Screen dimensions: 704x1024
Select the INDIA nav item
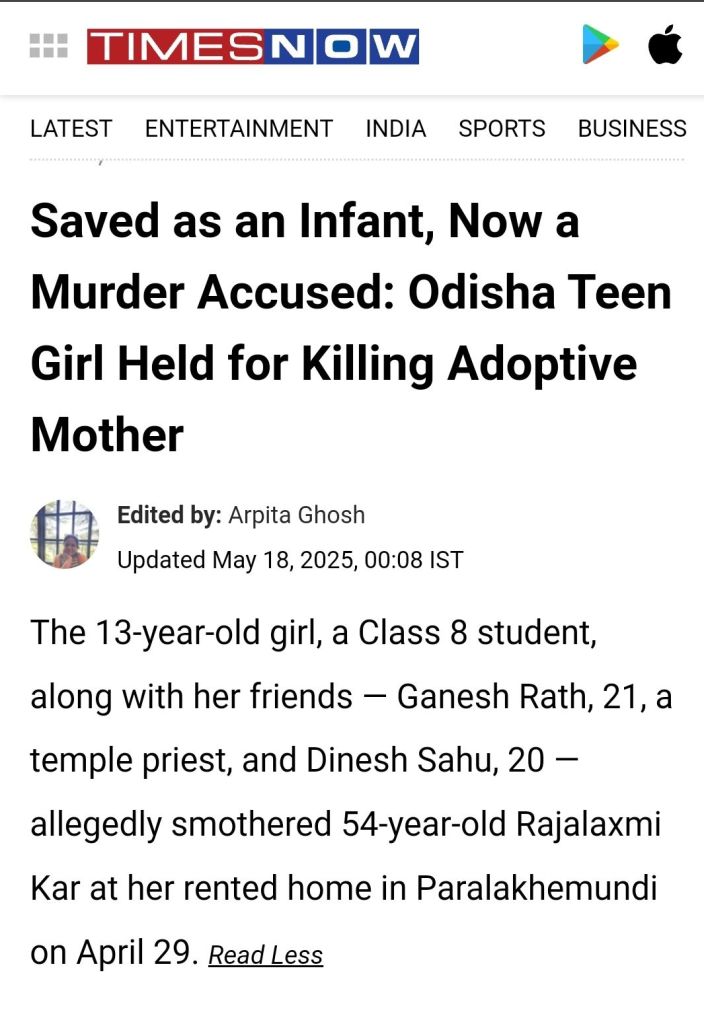pyautogui.click(x=395, y=129)
